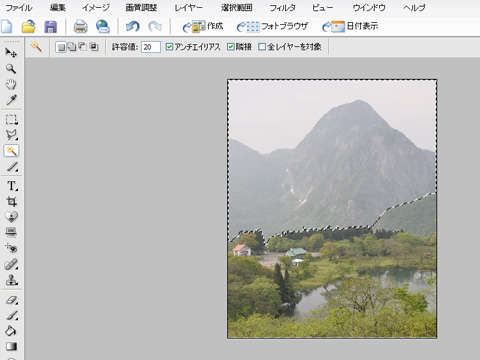Viewport: 480px width, 360px height.
Task: Choose the Add to Selection mode
Action: [72, 47]
